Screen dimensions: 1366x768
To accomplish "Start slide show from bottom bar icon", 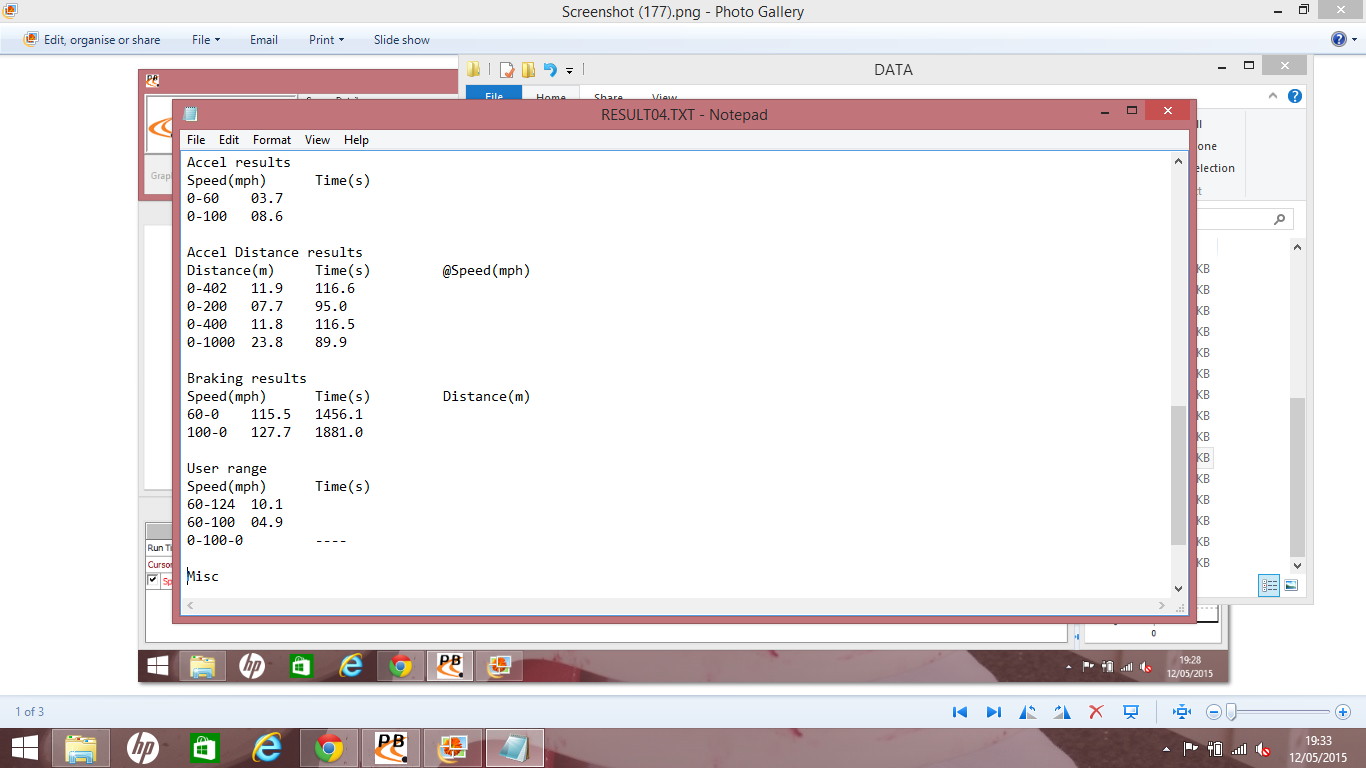I will click(x=1131, y=712).
